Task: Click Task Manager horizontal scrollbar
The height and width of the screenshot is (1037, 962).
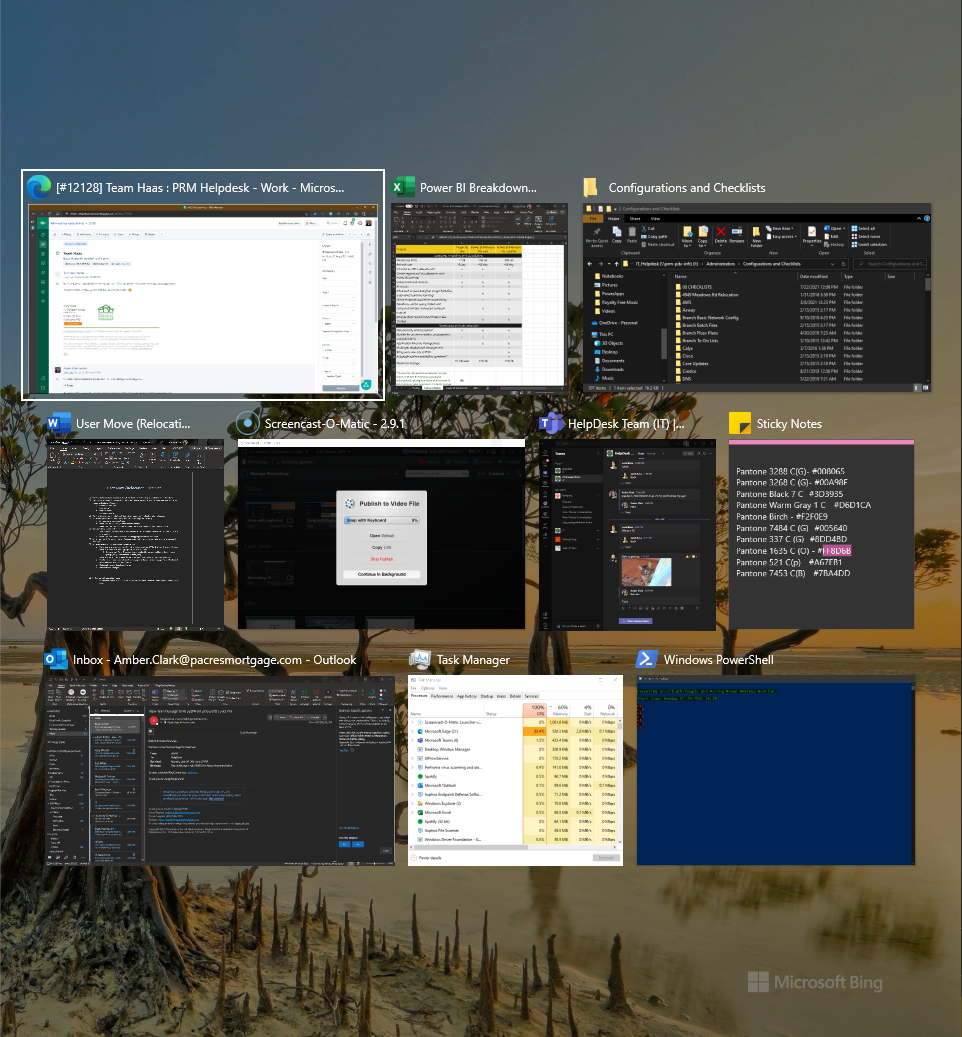Action: 512,846
